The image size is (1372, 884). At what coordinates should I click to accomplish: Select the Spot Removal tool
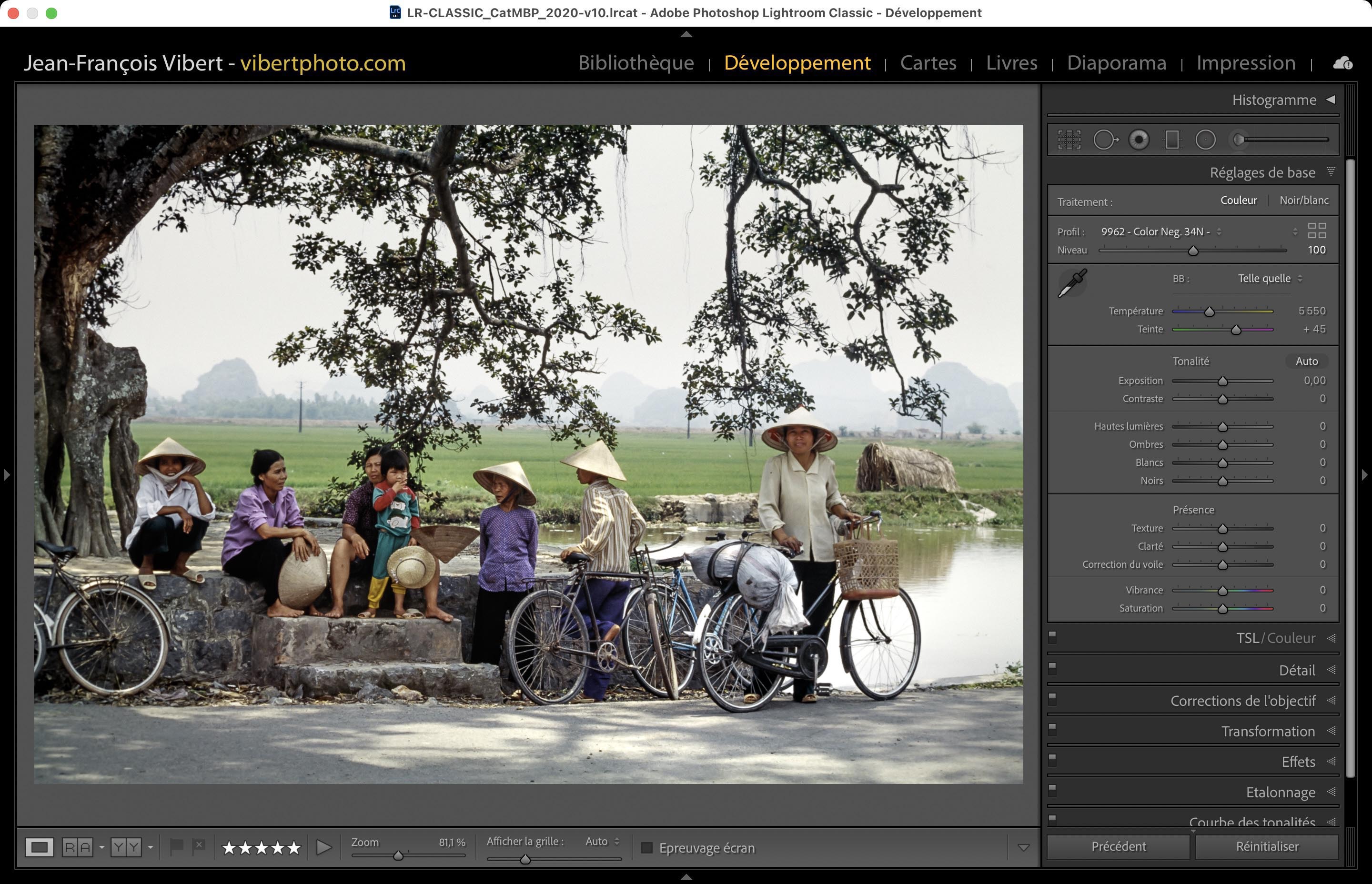(1104, 140)
